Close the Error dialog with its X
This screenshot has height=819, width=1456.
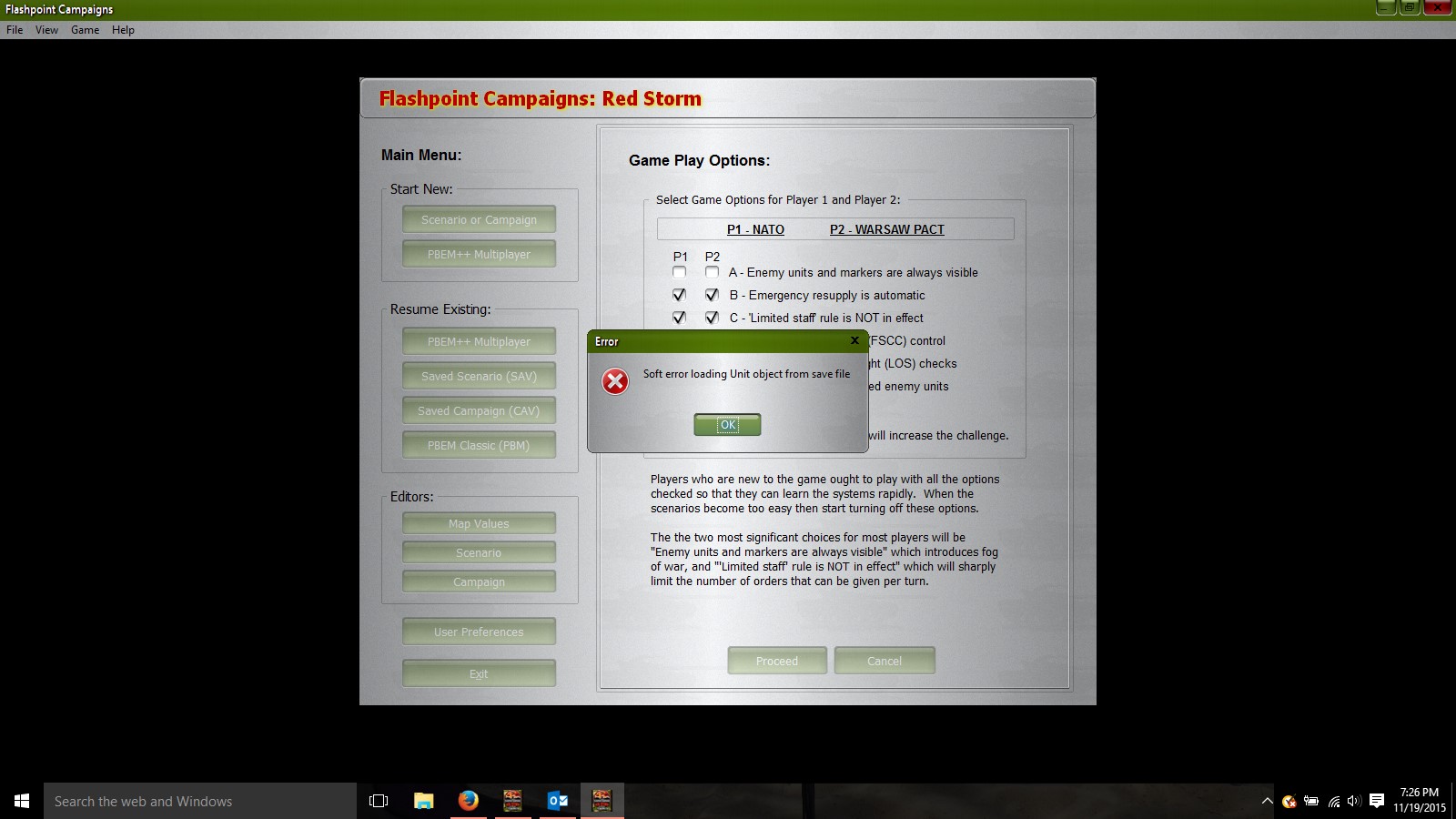(x=854, y=340)
